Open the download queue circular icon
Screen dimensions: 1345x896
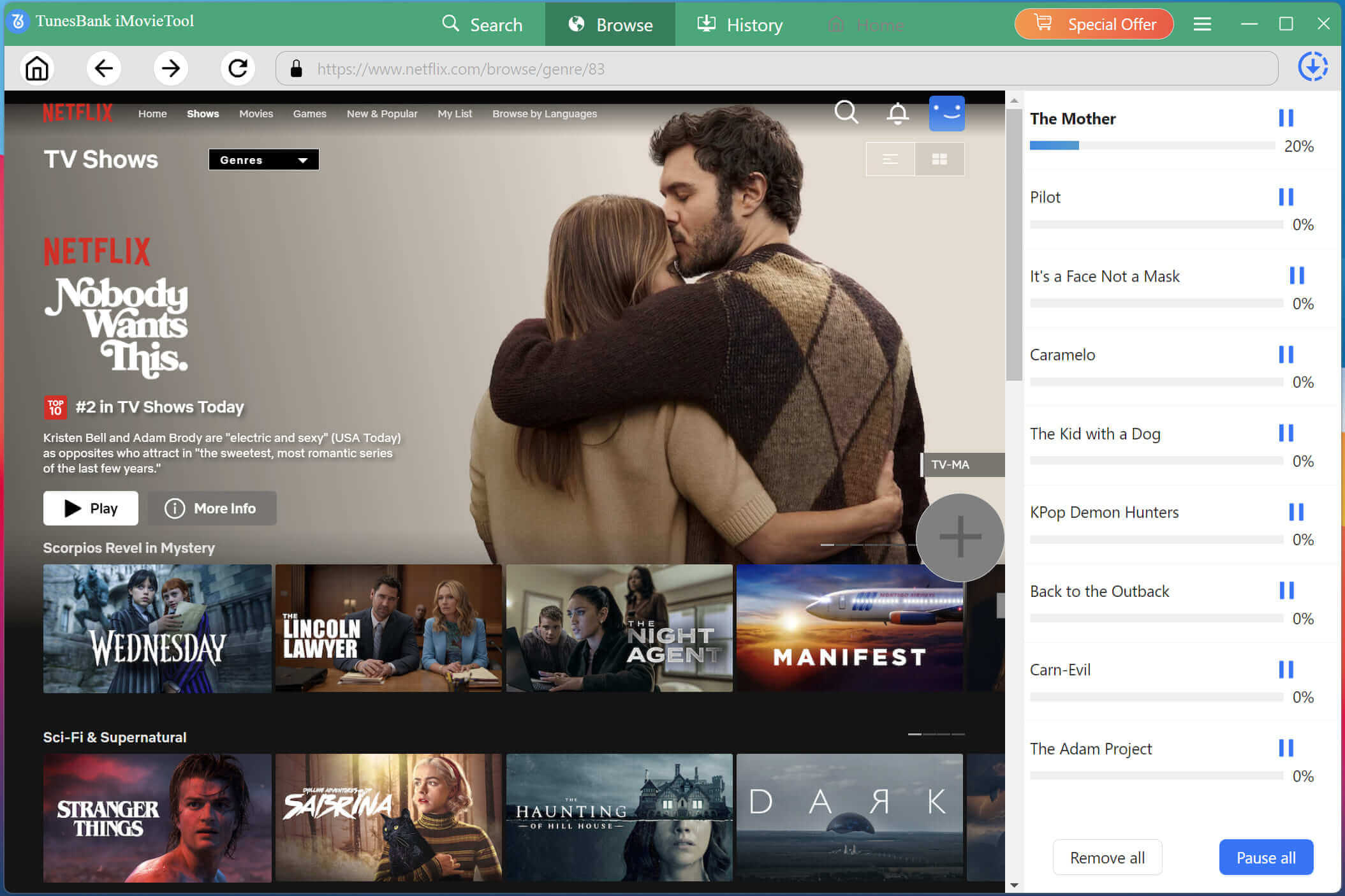pos(1313,67)
